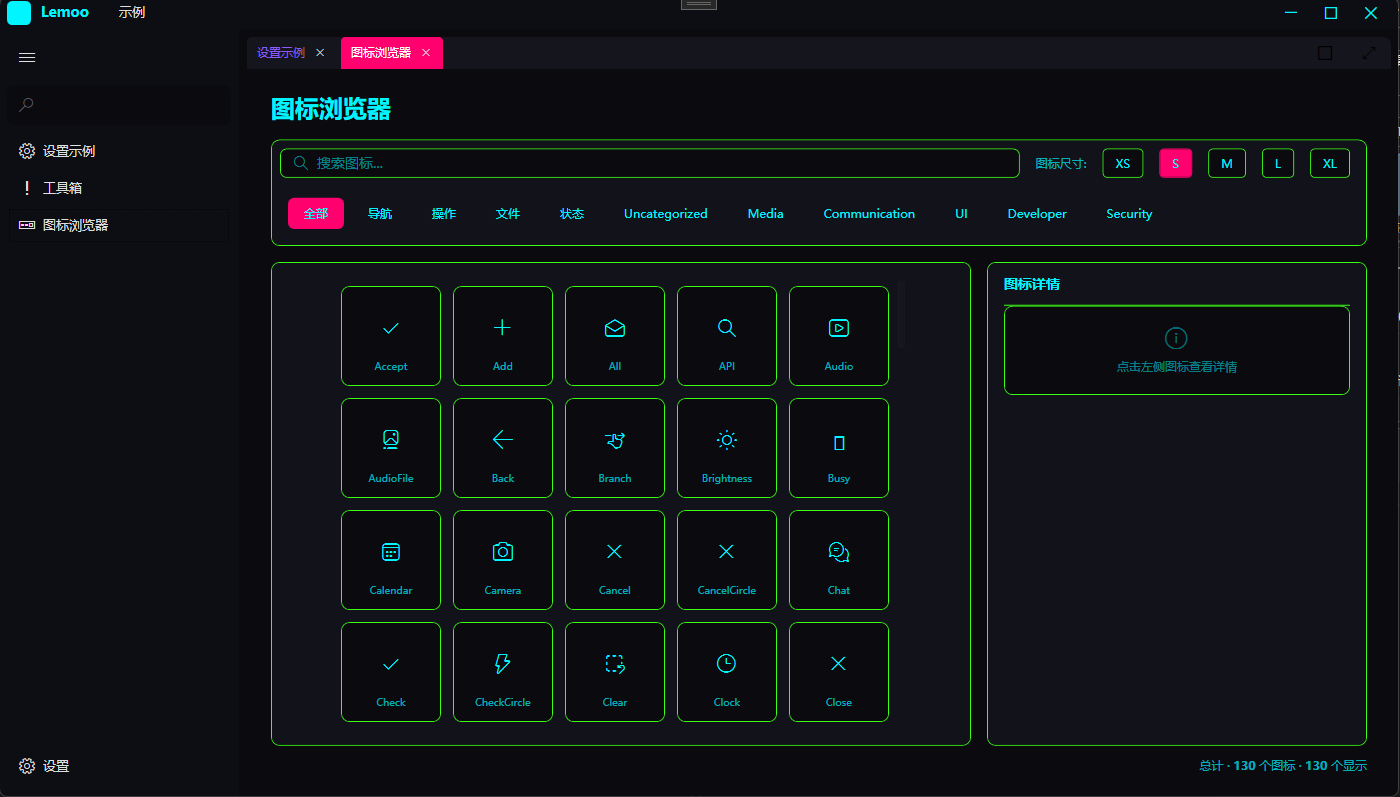Close the 设置示例 tab
The width and height of the screenshot is (1400, 797).
point(320,53)
